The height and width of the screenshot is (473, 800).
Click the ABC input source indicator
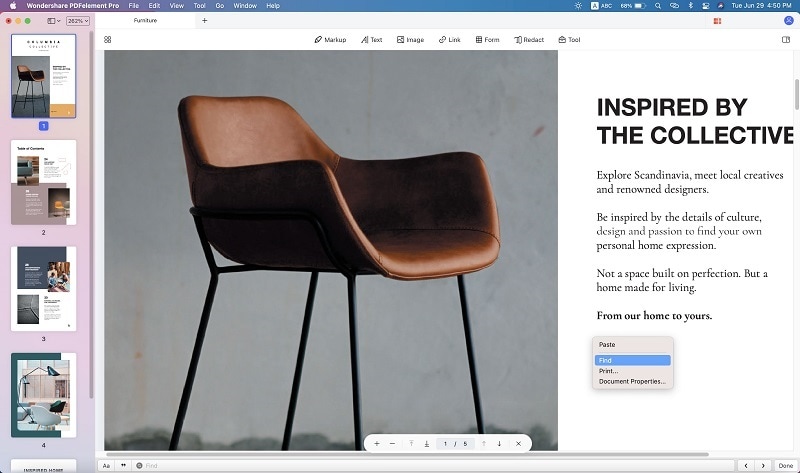[602, 6]
